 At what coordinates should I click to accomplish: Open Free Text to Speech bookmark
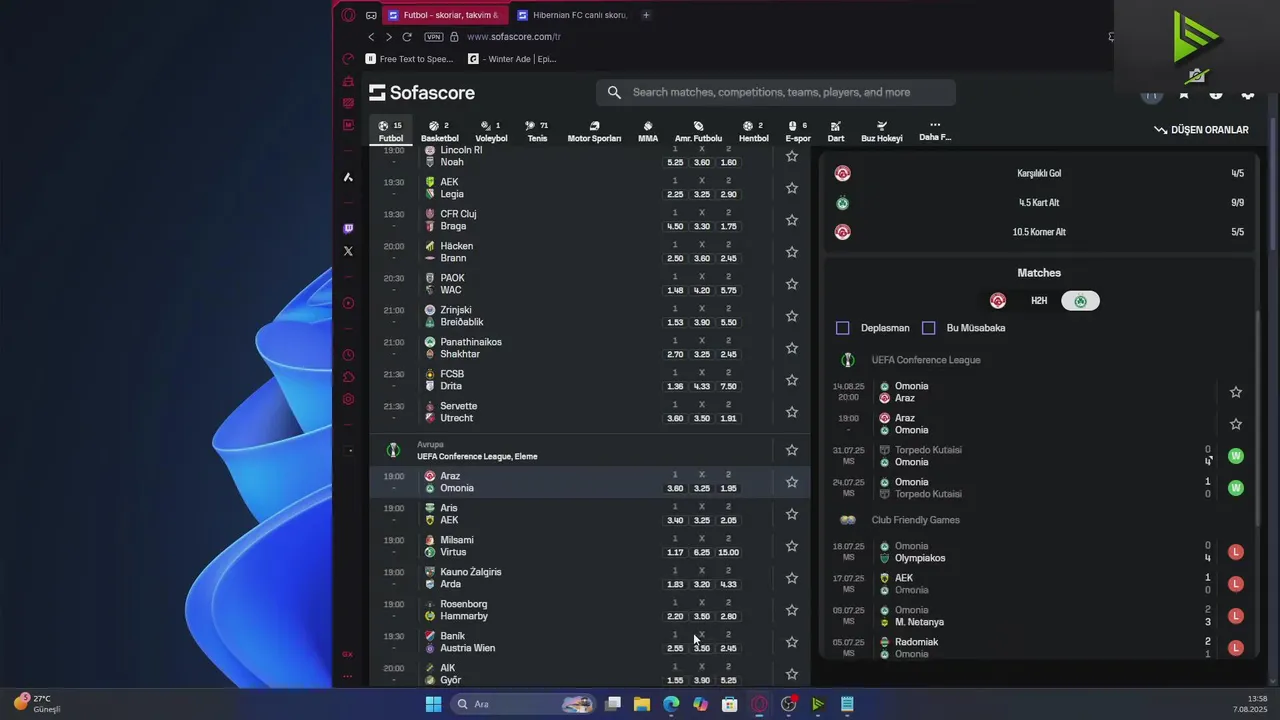pyautogui.click(x=410, y=59)
